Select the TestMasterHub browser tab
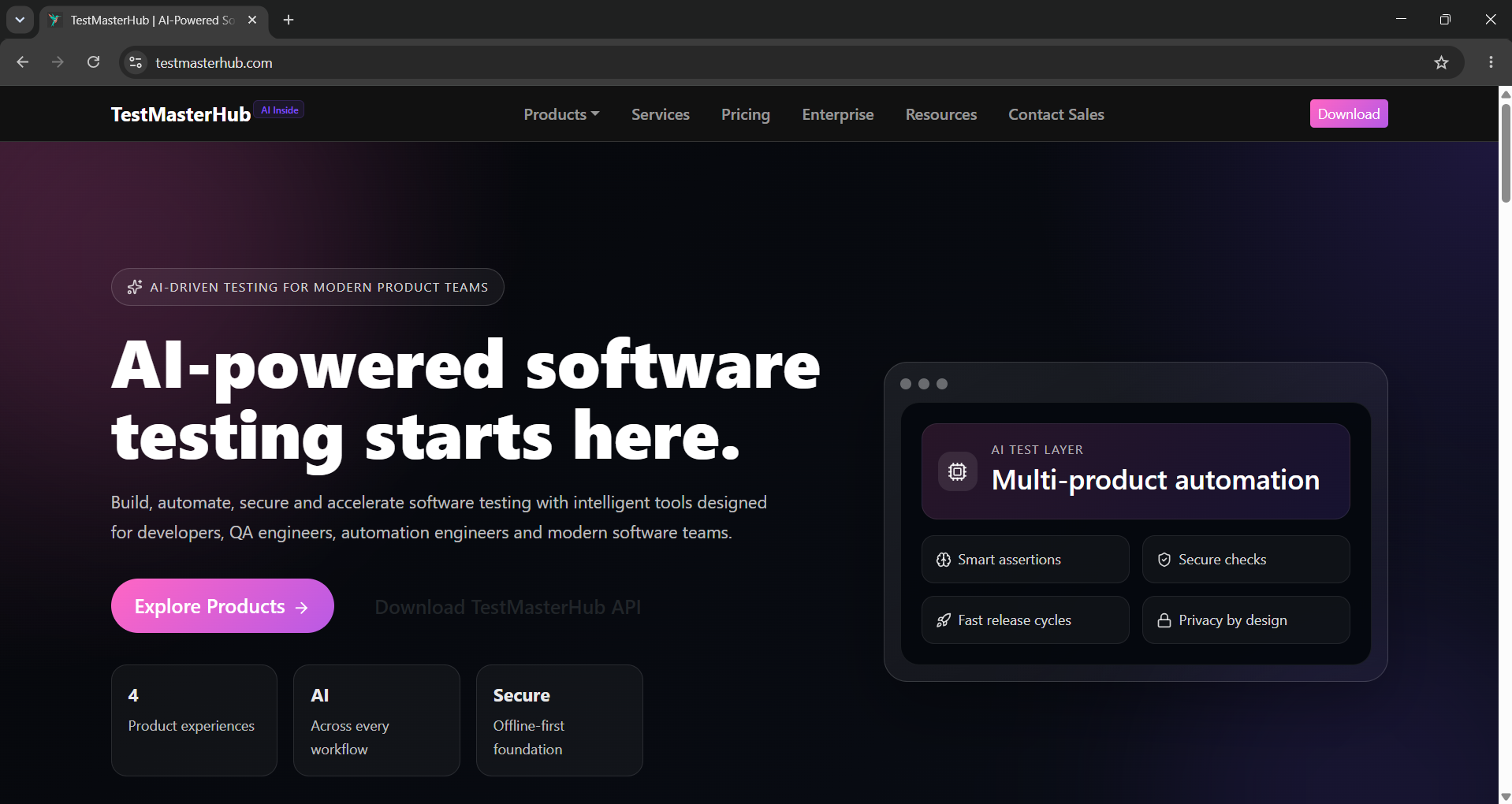Viewport: 1512px width, 804px height. coord(154,20)
